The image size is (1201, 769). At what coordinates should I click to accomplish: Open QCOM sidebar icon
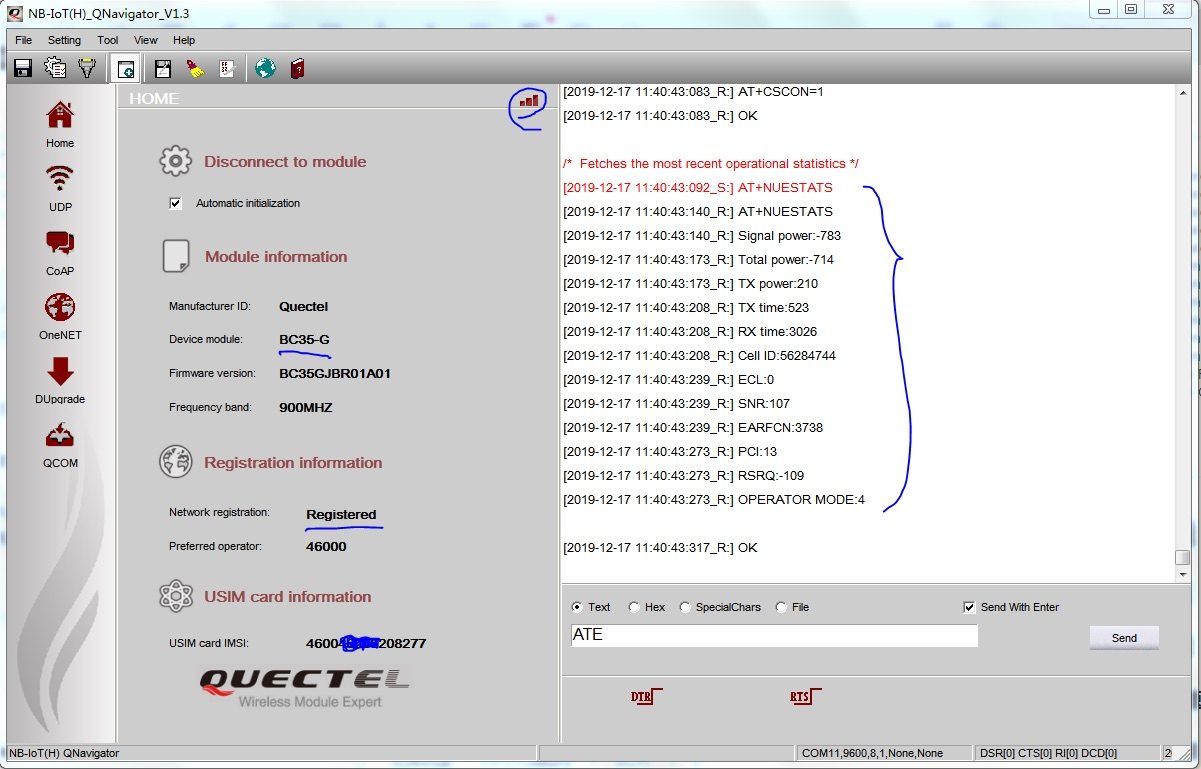[x=60, y=445]
